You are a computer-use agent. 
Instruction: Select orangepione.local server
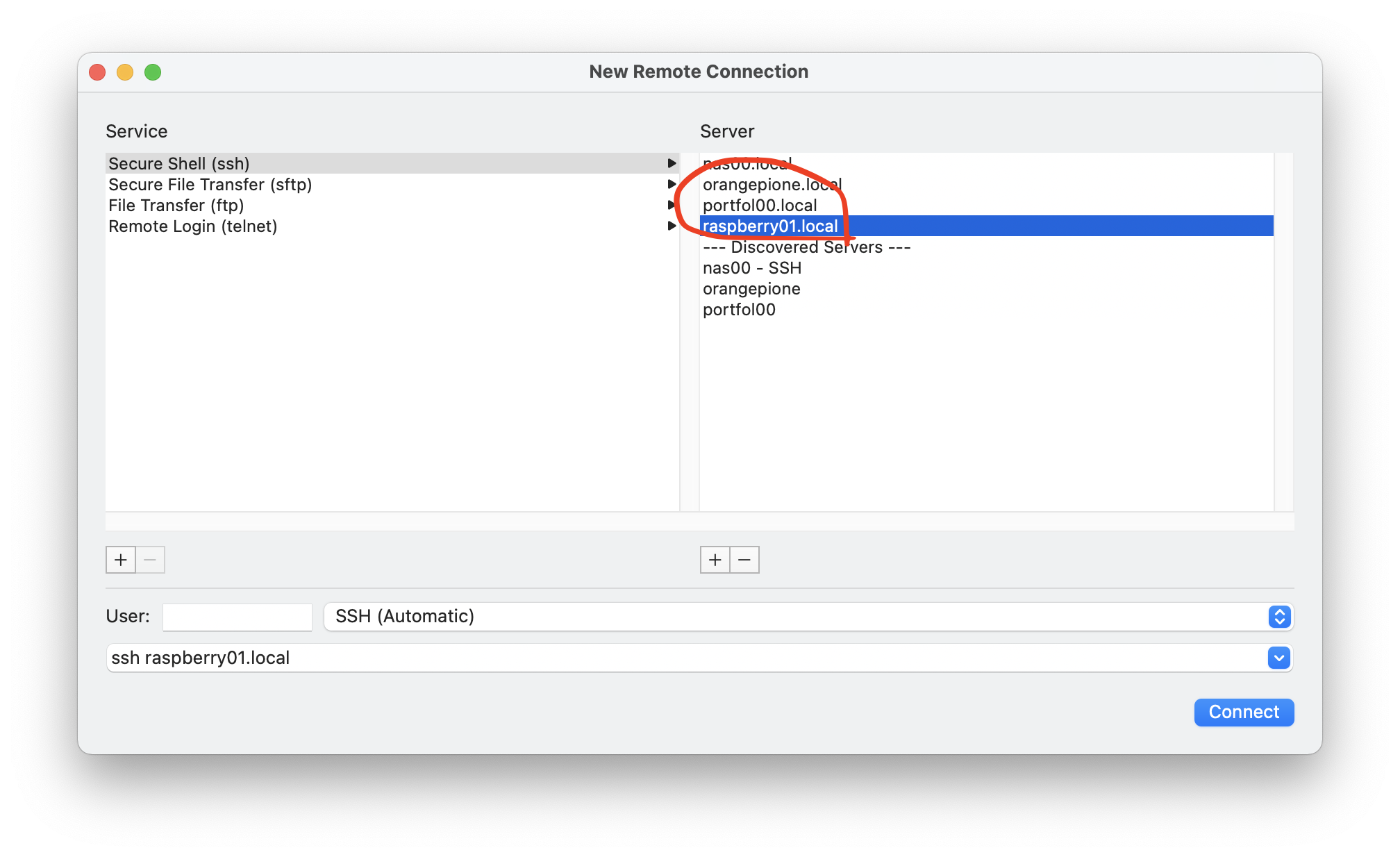pos(772,185)
